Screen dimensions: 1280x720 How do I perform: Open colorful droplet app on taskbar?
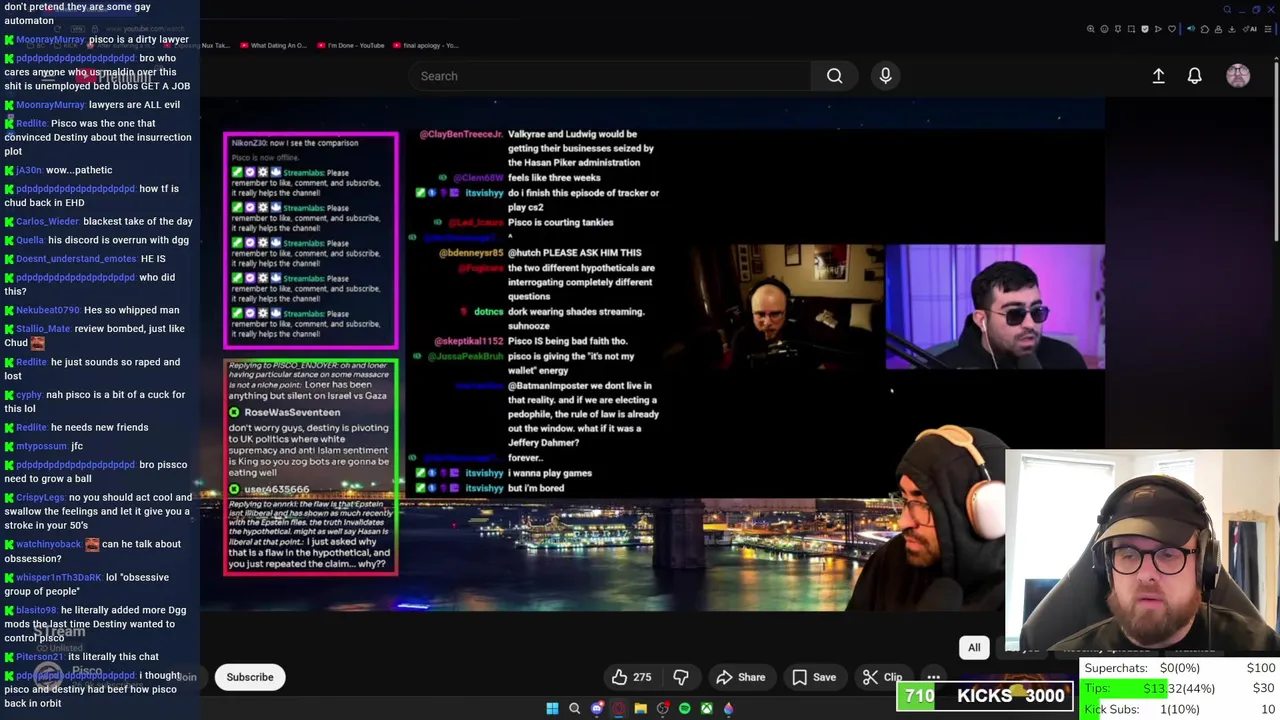(729, 708)
